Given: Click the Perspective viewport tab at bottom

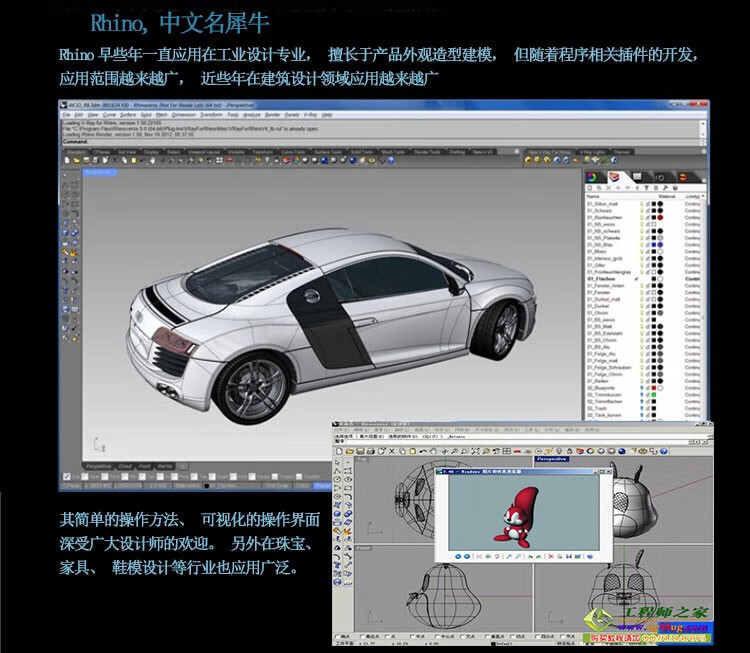Looking at the screenshot, I should coord(98,465).
